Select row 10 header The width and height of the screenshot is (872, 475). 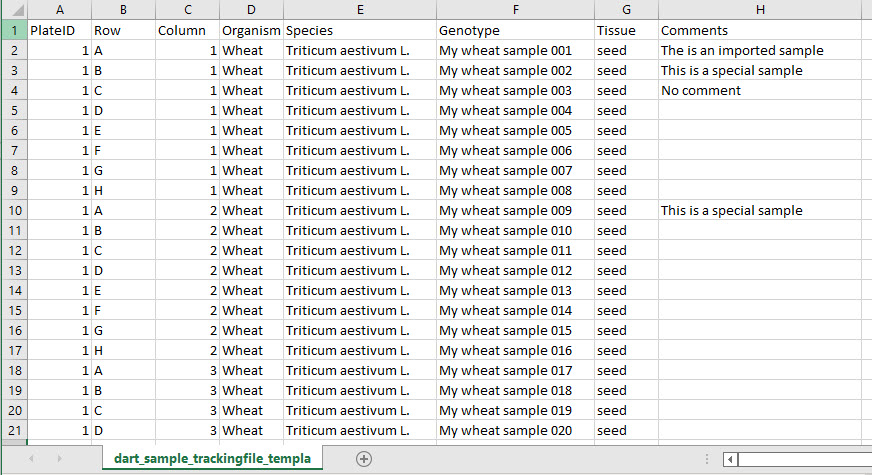coord(13,211)
